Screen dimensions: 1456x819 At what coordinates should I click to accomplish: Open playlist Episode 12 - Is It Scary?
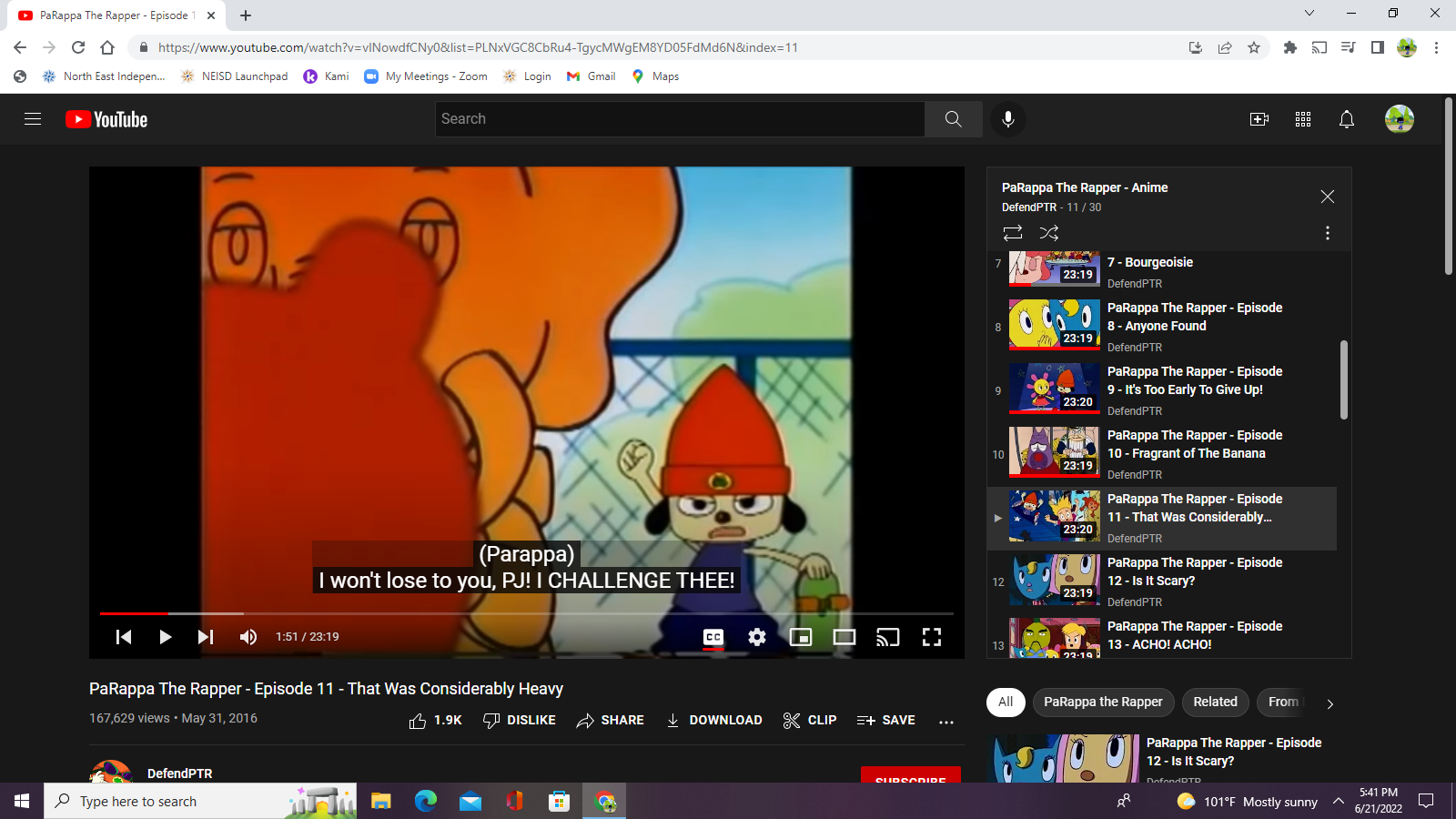tap(1162, 582)
